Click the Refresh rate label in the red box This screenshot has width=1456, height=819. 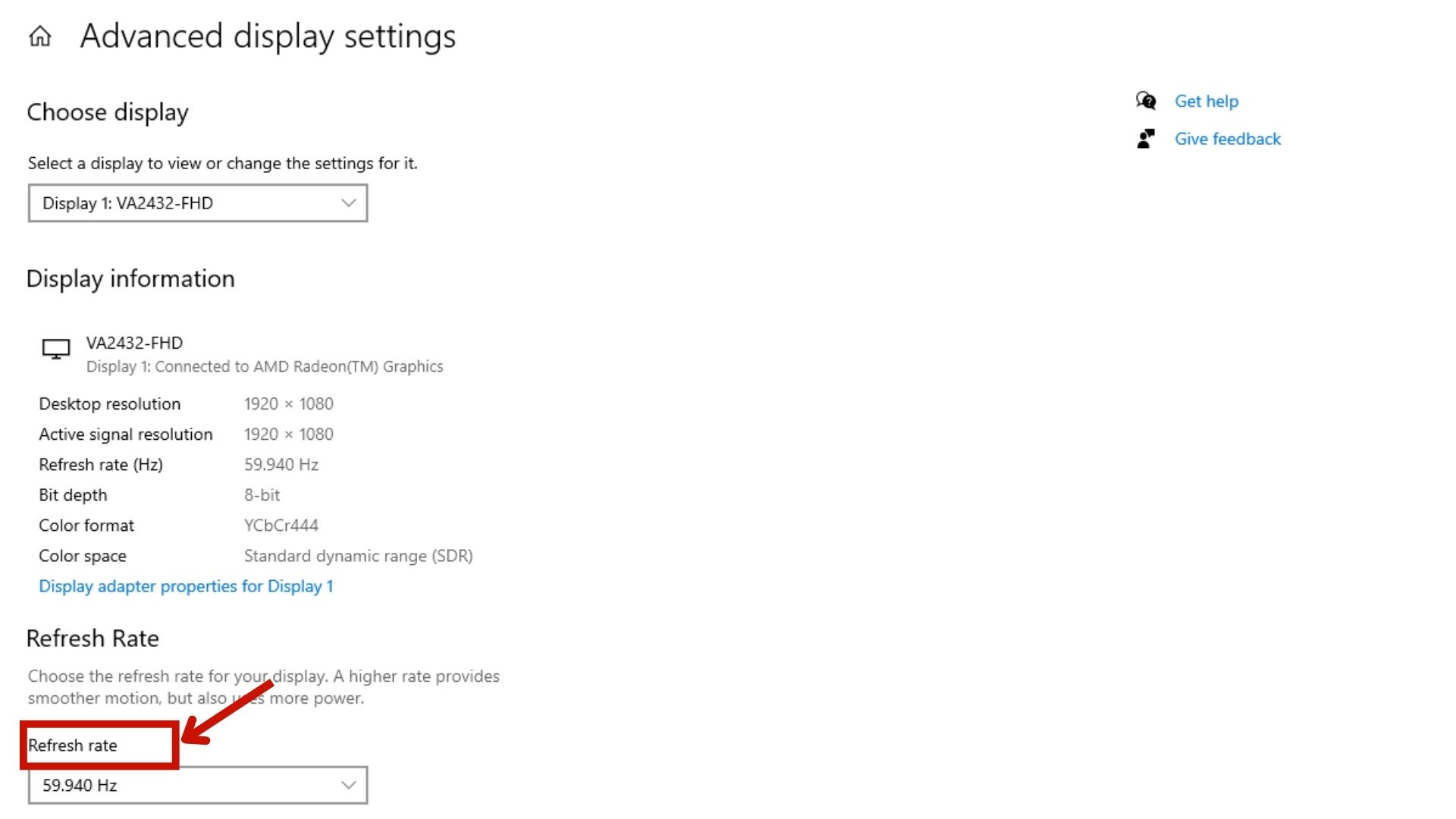point(73,745)
